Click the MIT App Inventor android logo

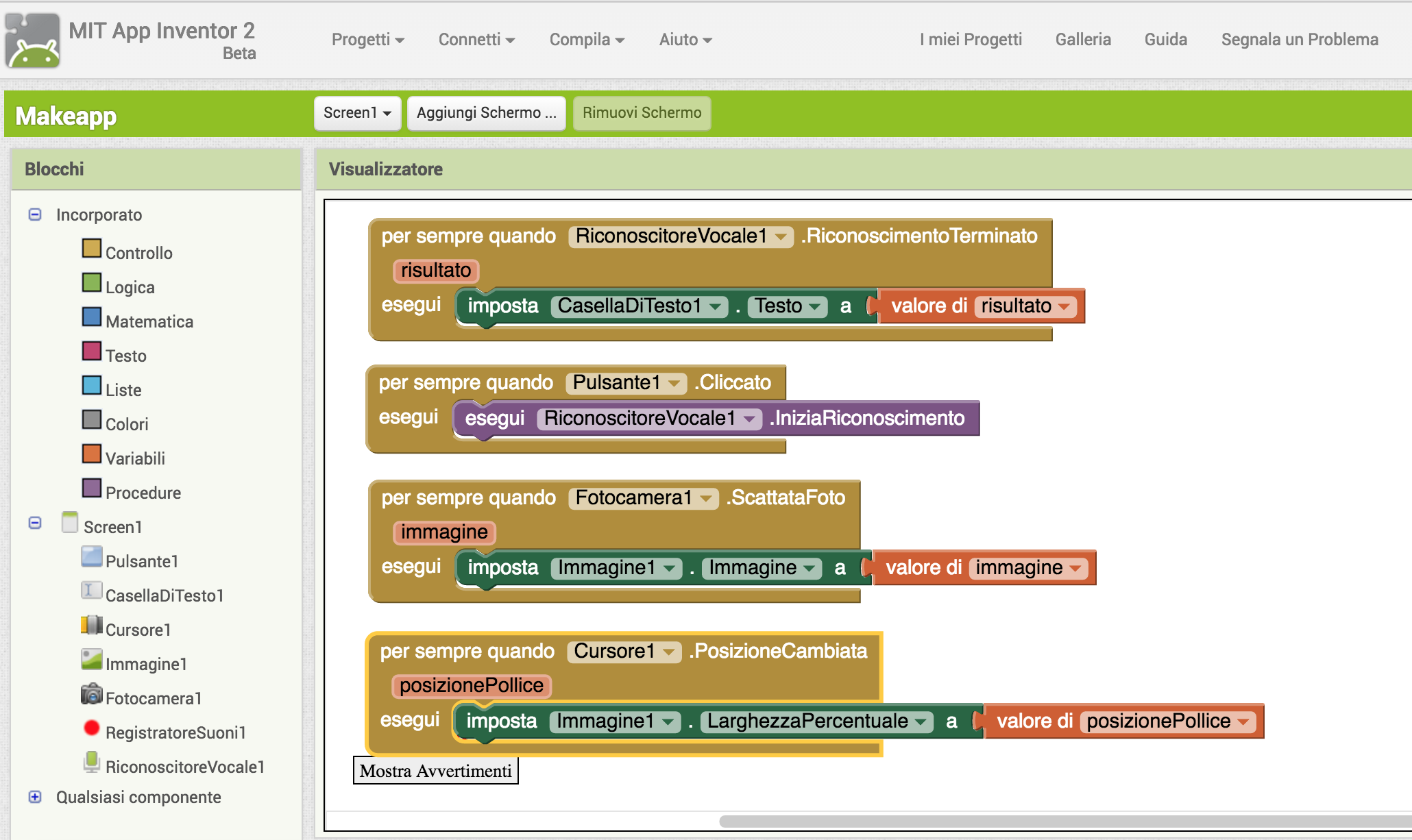(x=32, y=40)
